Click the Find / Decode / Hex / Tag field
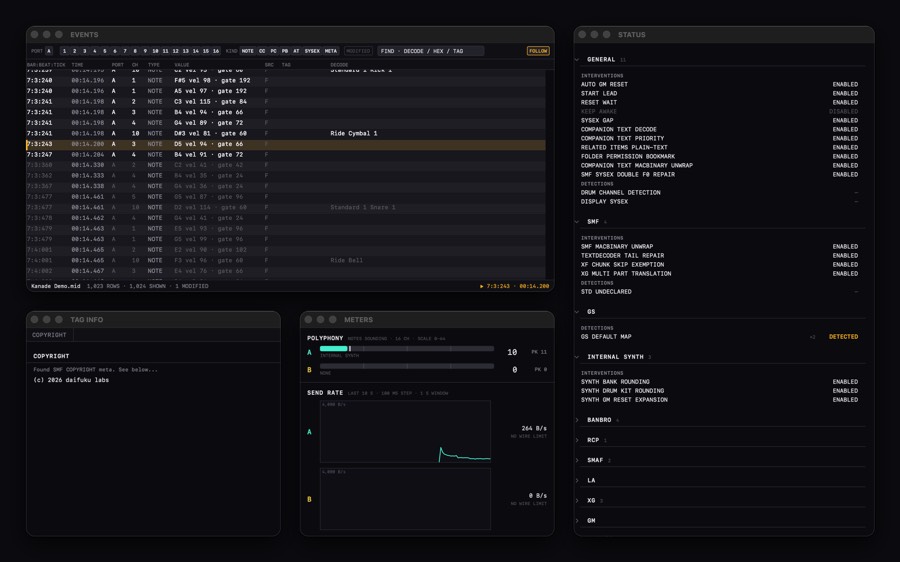 point(430,51)
